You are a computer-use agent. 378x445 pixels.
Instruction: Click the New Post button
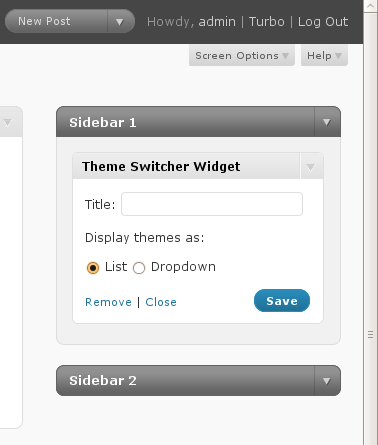[56, 21]
